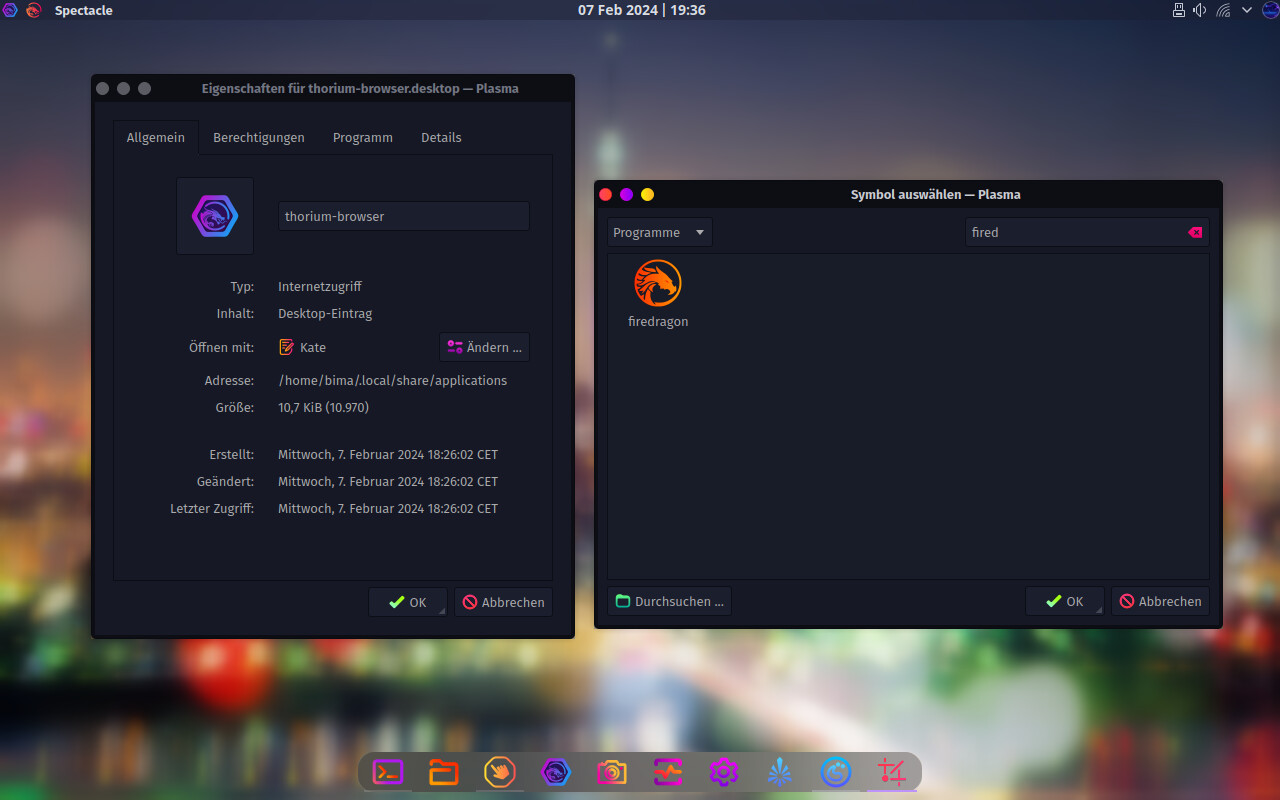Image resolution: width=1280 pixels, height=800 pixels.
Task: Click the 'Ändern ...' button
Action: coord(484,347)
